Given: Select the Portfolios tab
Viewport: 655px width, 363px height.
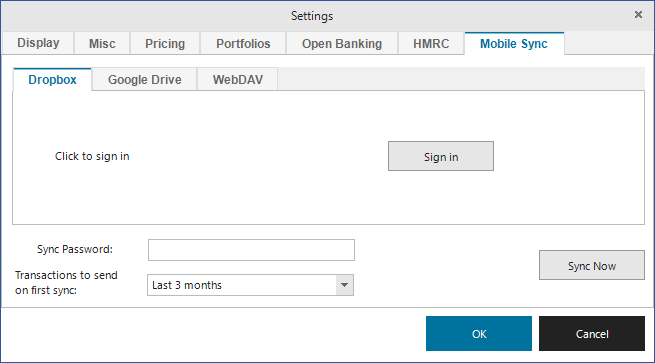Looking at the screenshot, I should click(x=243, y=43).
